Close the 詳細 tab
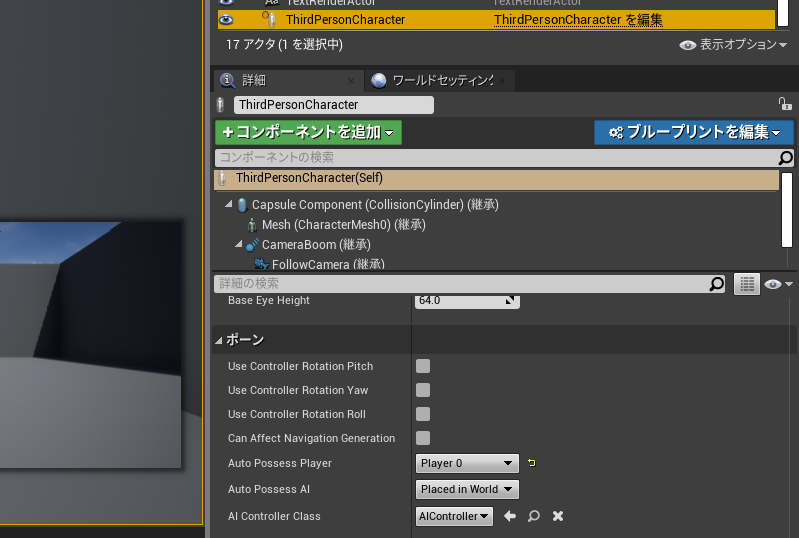799x538 pixels. point(351,81)
